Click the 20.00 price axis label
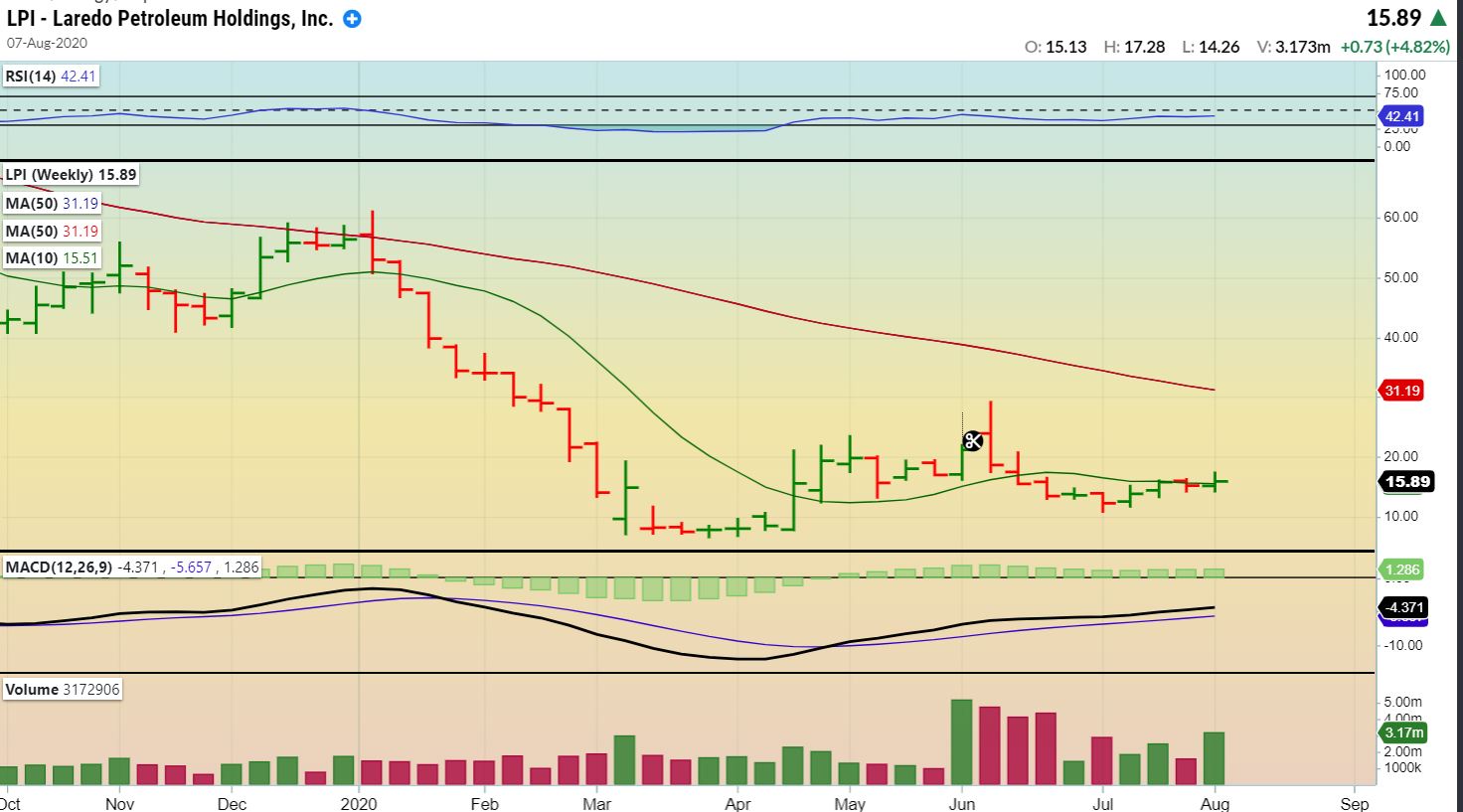This screenshot has height=812, width=1463. point(1400,457)
